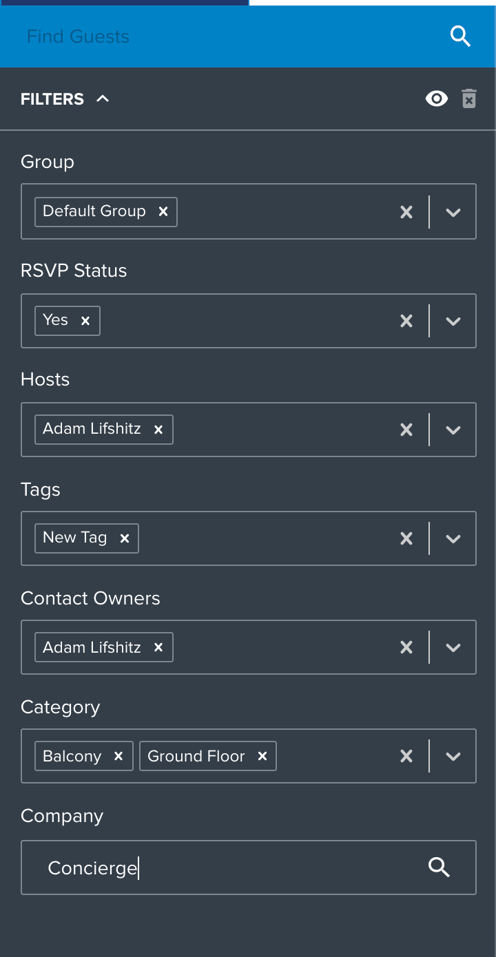Collapse the FILTERS section chevron

pyautogui.click(x=102, y=99)
